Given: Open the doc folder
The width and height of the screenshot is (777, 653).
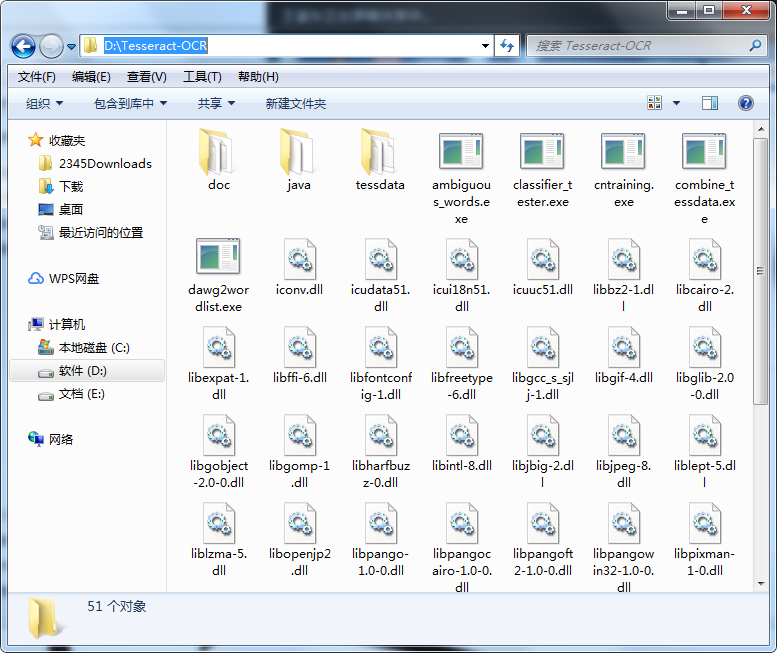Looking at the screenshot, I should click(x=214, y=152).
